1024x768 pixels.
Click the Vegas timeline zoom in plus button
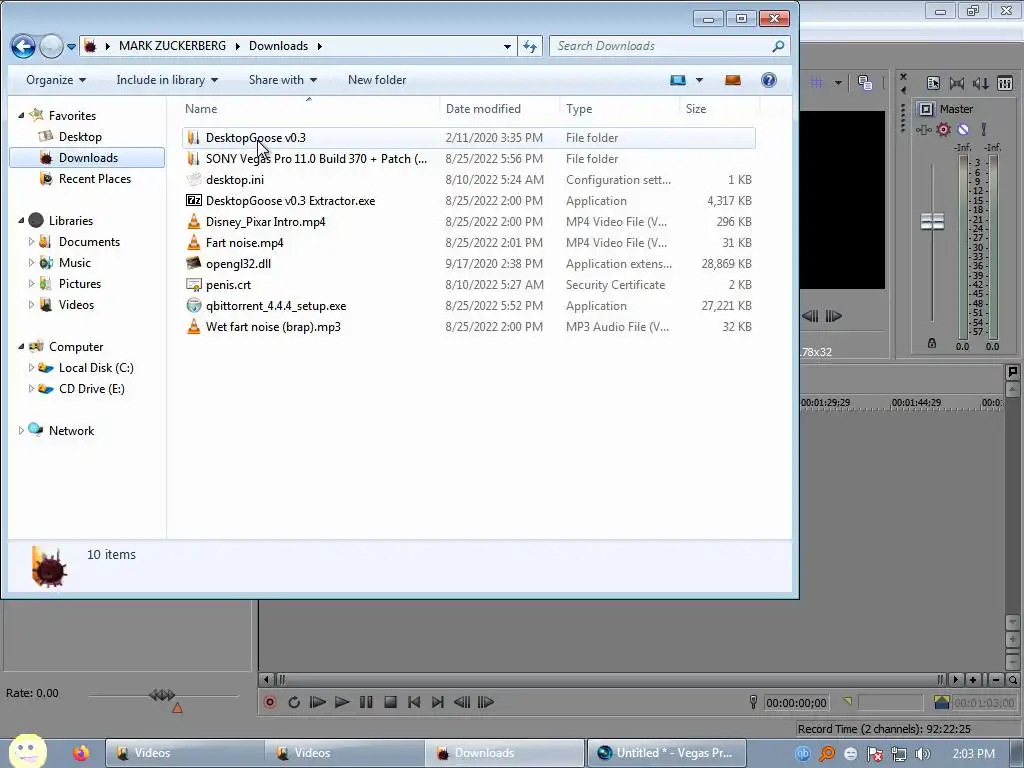(972, 680)
